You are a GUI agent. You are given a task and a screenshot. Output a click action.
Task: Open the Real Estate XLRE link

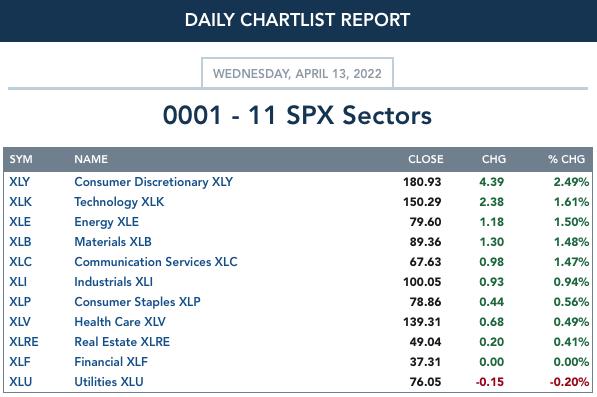pos(122,341)
